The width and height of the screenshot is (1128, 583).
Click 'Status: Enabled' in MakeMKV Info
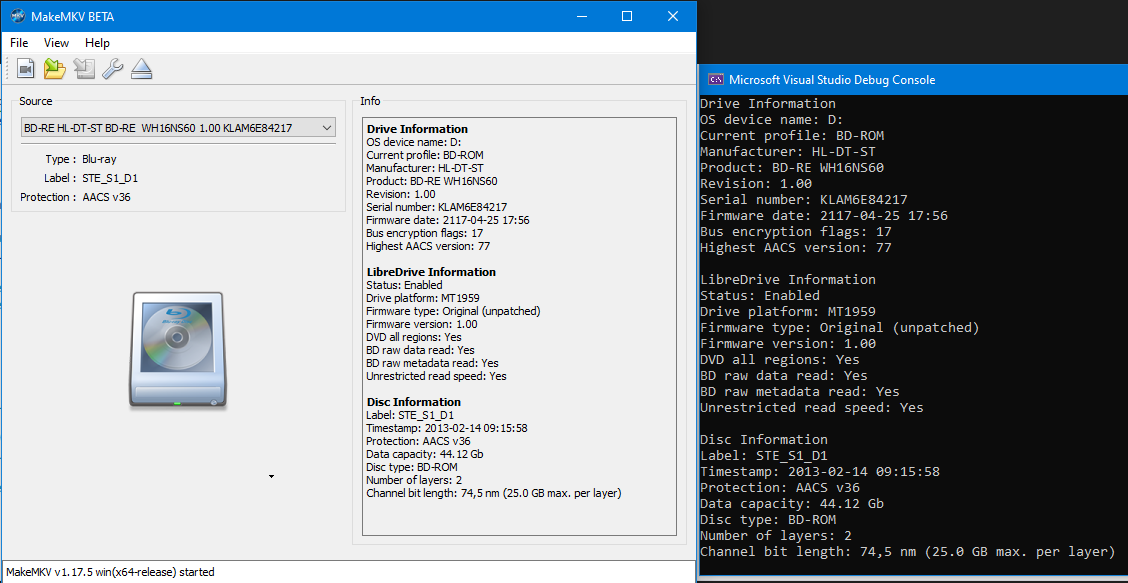pyautogui.click(x=402, y=285)
